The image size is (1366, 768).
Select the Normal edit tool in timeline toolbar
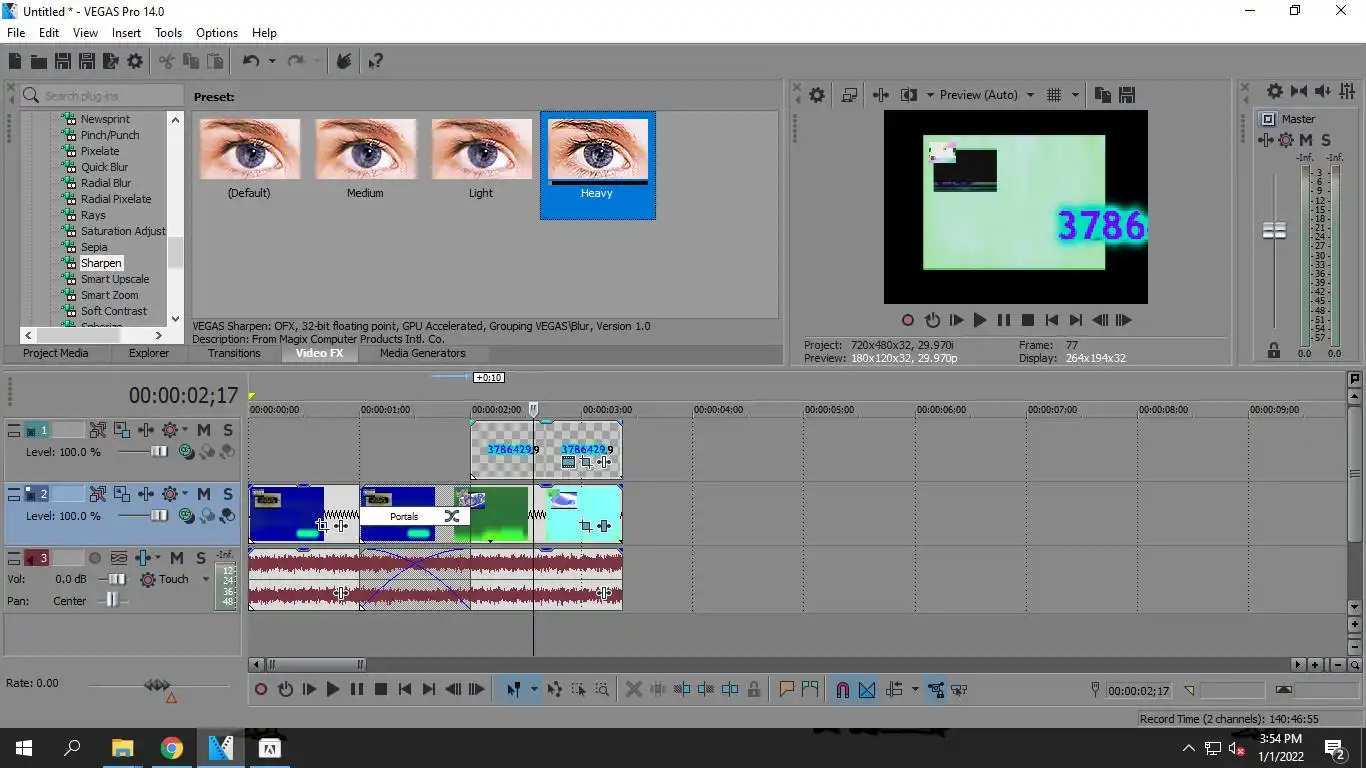pyautogui.click(x=513, y=689)
